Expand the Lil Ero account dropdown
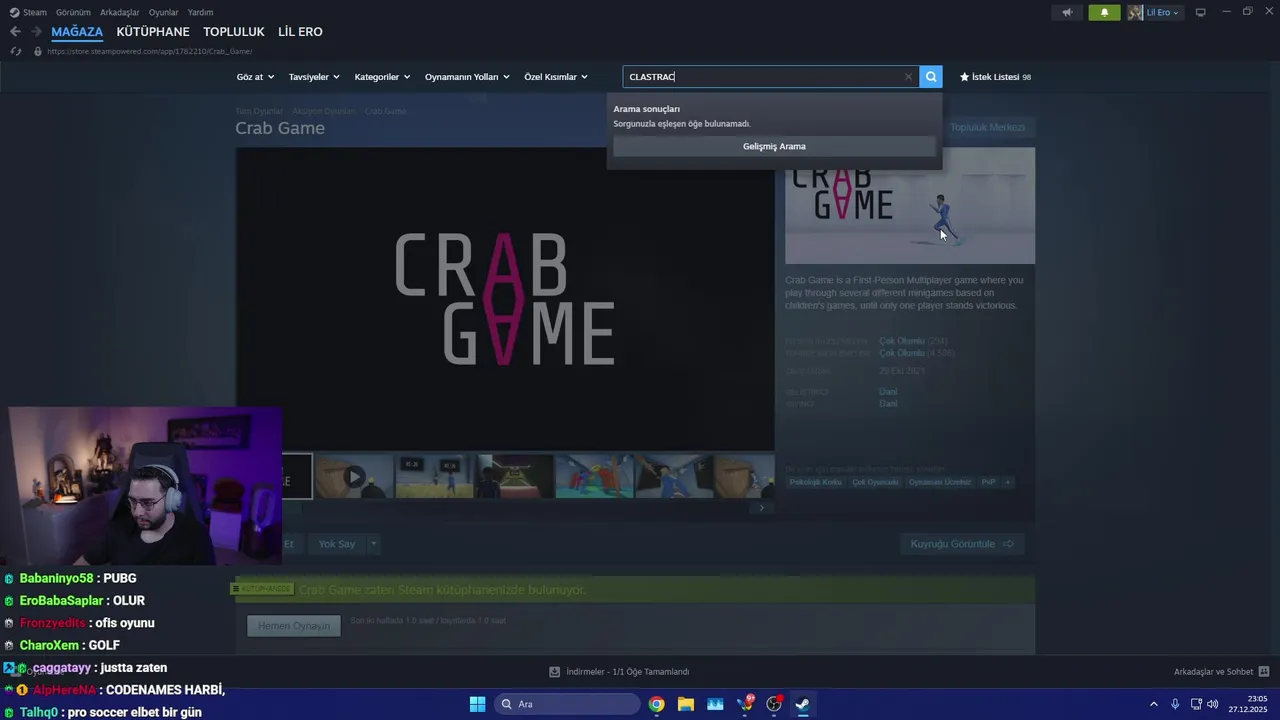The image size is (1280, 720). [x=1163, y=12]
